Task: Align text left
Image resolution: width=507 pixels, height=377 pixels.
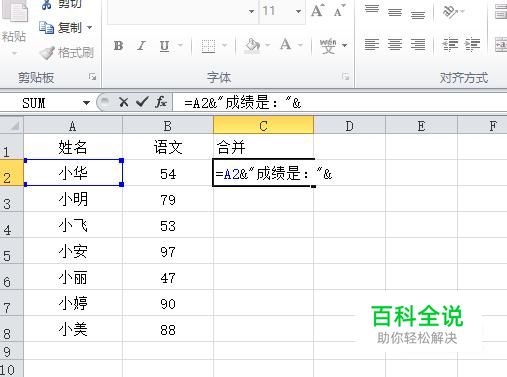Action: coord(372,45)
